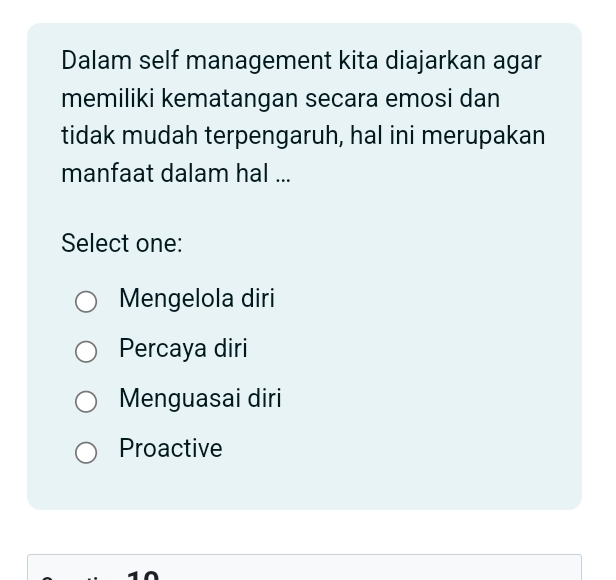Mark the Proactive radio button
This screenshot has height=580, width=616.
pyautogui.click(x=87, y=452)
